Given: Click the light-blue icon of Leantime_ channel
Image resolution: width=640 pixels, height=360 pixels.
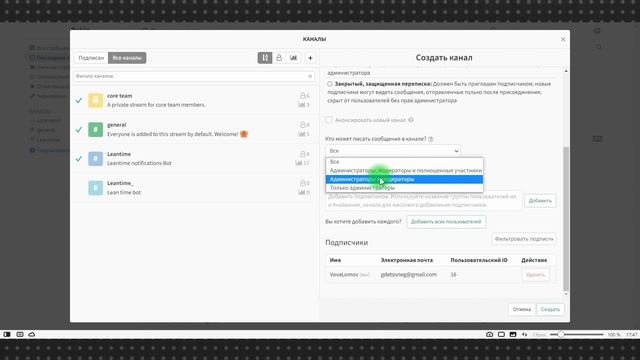Looking at the screenshot, I should tap(96, 188).
